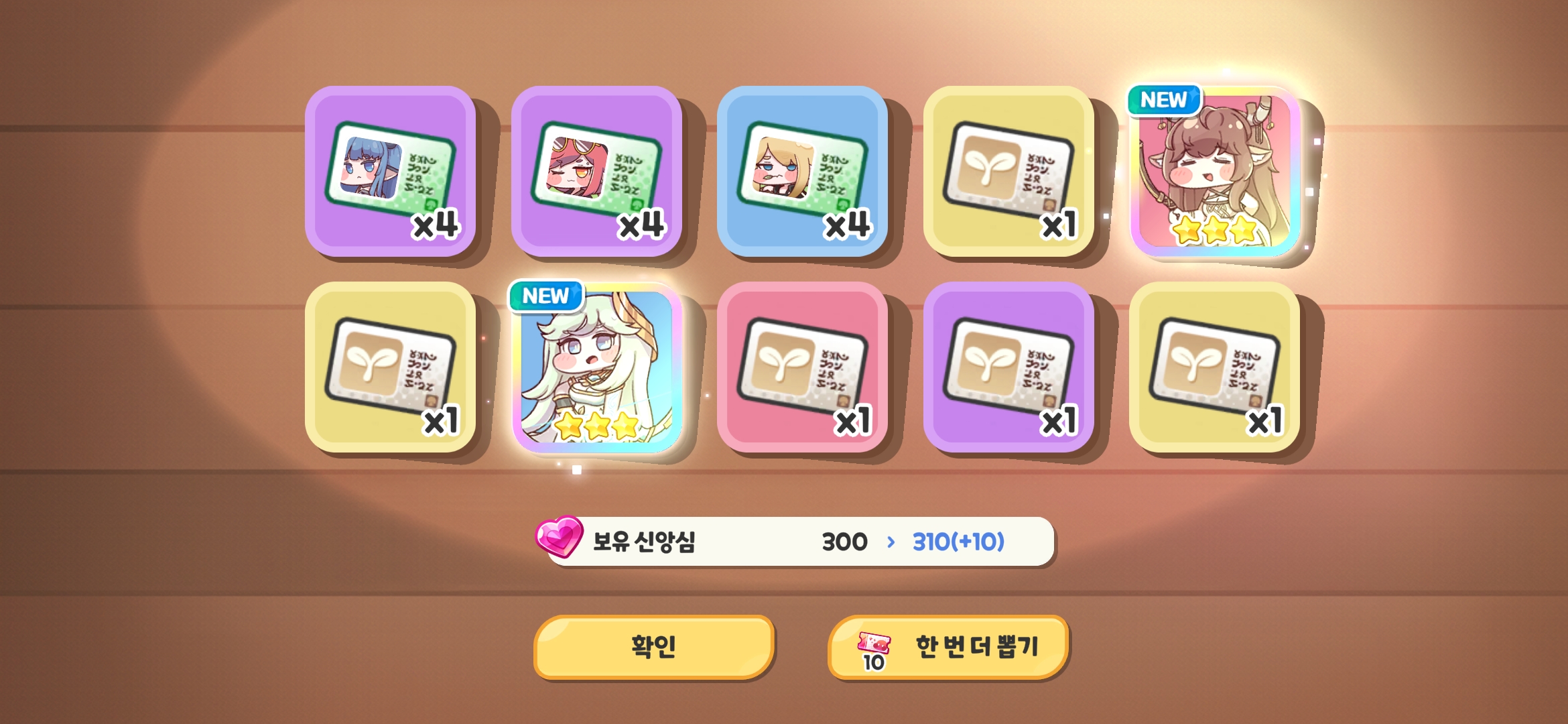
Task: Tap the sprout ticket in top row
Action: pos(1008,171)
